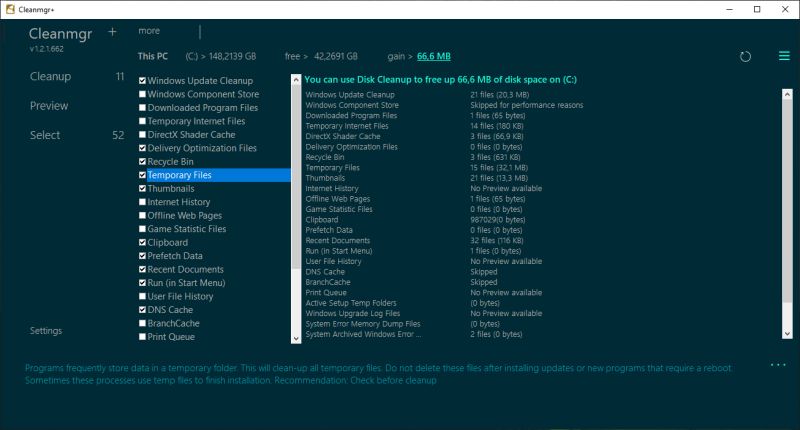Screen dimensions: 800x430
Task: Click the 'more' tab at top
Action: tap(149, 31)
